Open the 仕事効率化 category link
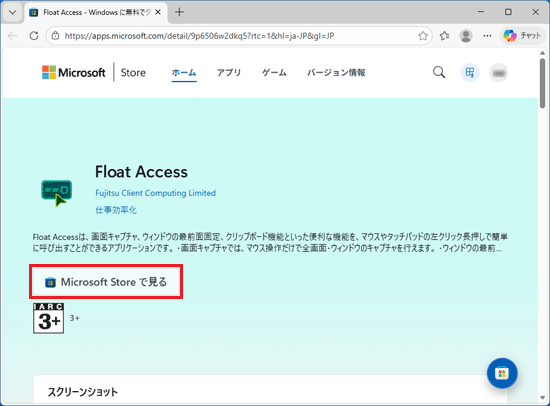The image size is (550, 406). [x=116, y=210]
